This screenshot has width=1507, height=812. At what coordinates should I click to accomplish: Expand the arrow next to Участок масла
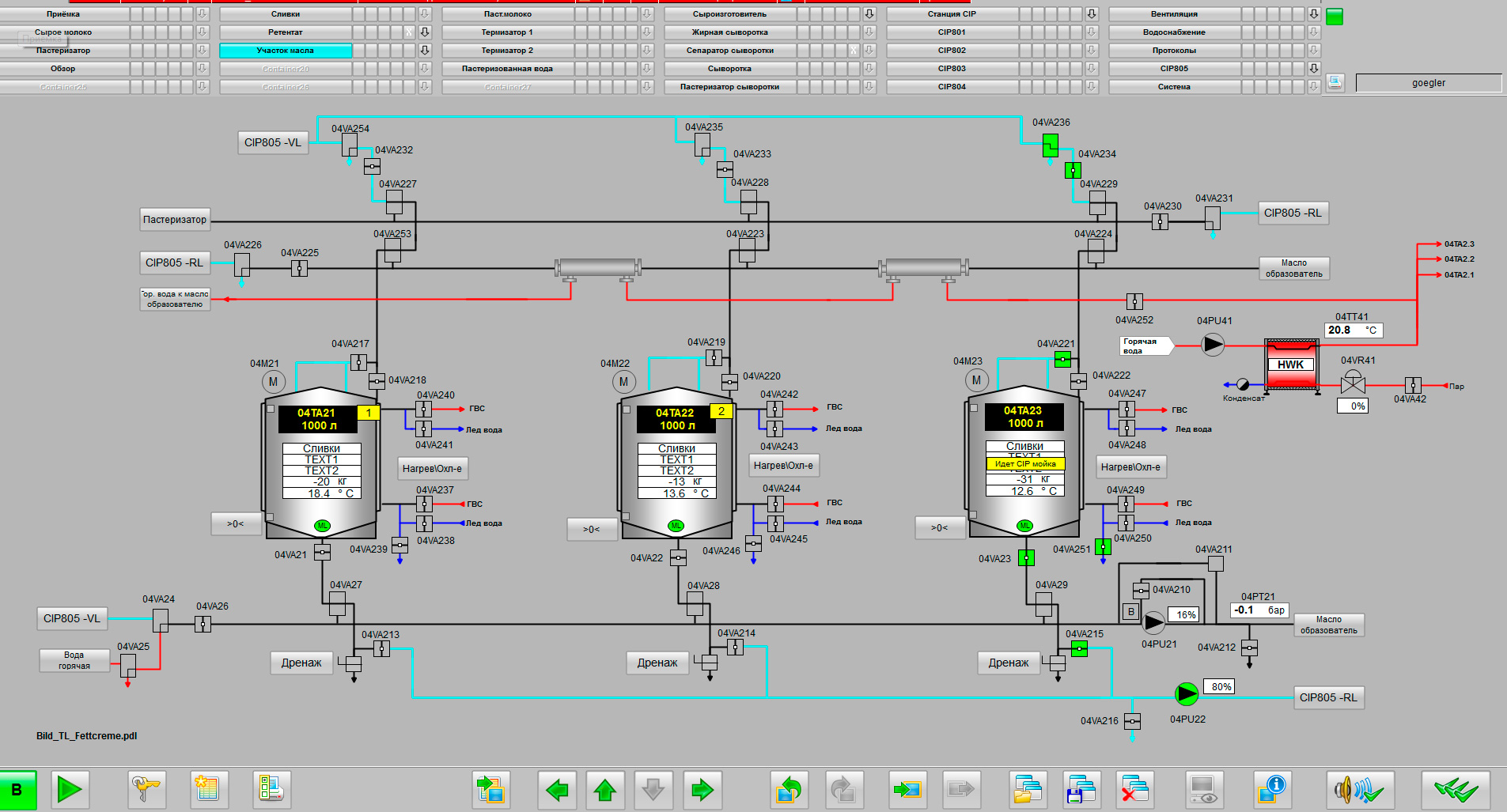pyautogui.click(x=425, y=51)
